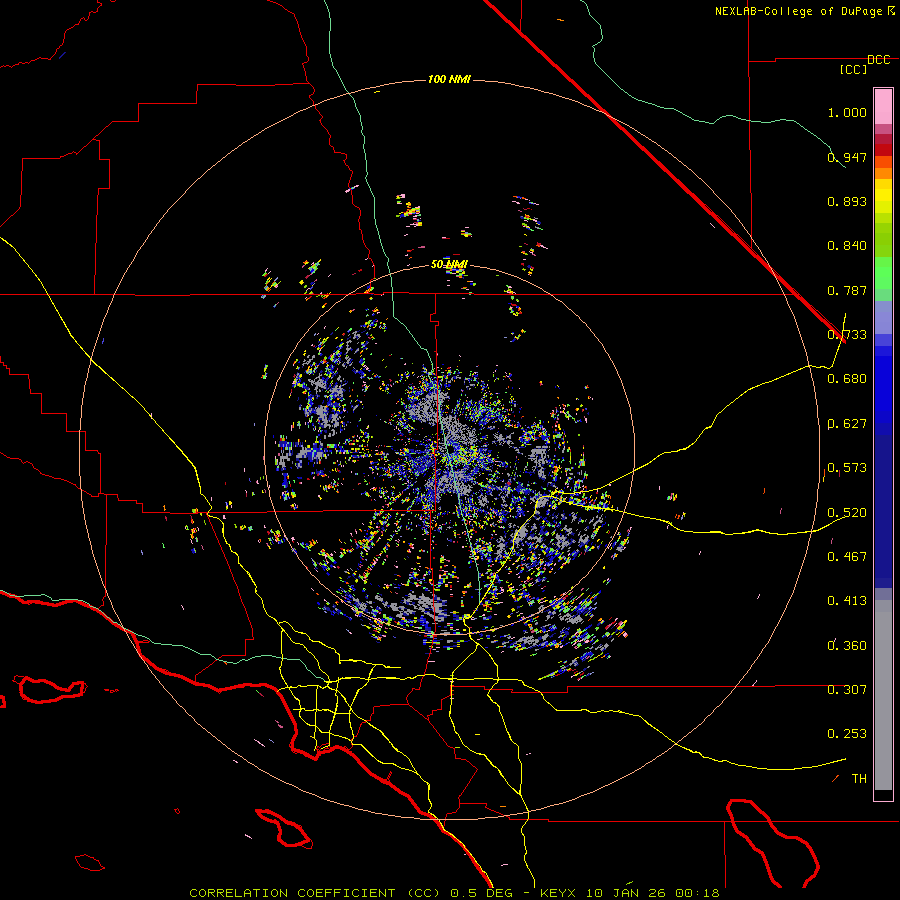Click the DCC label above the legend
This screenshot has height=900, width=900.
(879, 60)
